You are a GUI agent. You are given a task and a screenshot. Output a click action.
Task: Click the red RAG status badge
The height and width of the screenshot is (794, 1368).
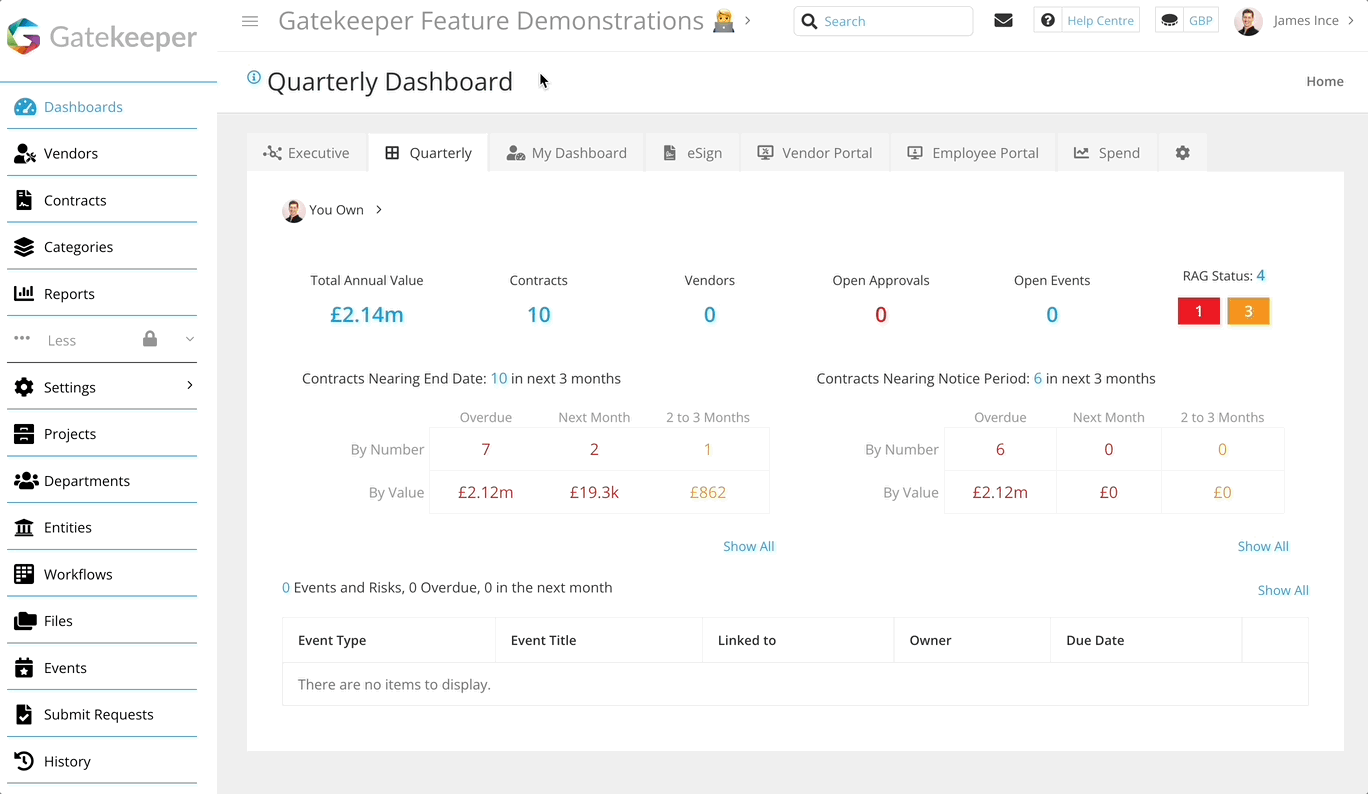[1198, 311]
